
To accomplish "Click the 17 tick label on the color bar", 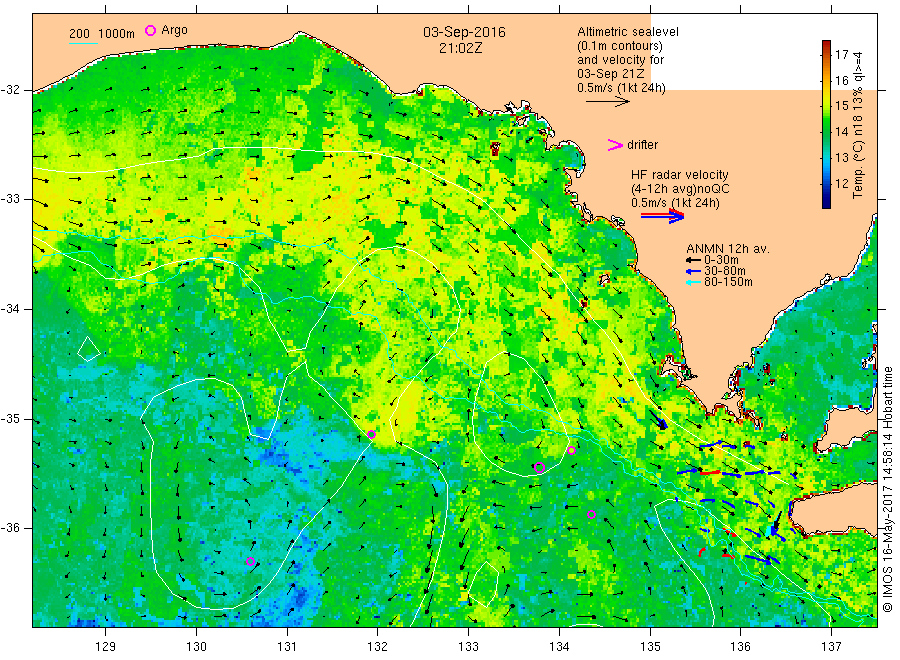I will coord(841,55).
